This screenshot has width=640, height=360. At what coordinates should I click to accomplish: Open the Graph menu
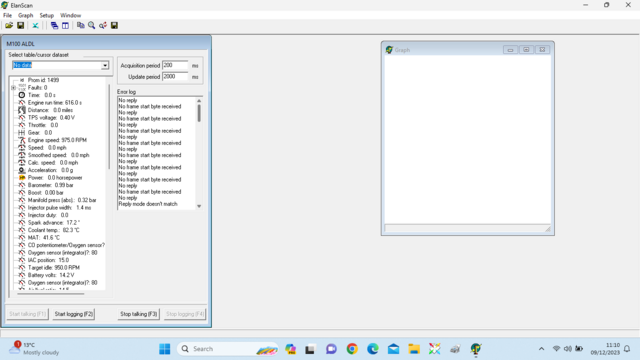[25, 16]
